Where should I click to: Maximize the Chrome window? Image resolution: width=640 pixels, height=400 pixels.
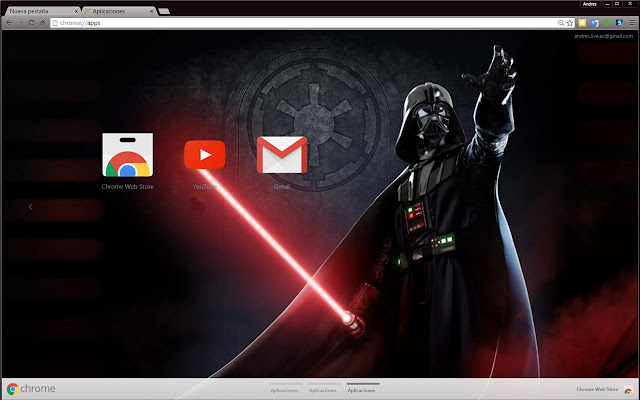point(617,4)
